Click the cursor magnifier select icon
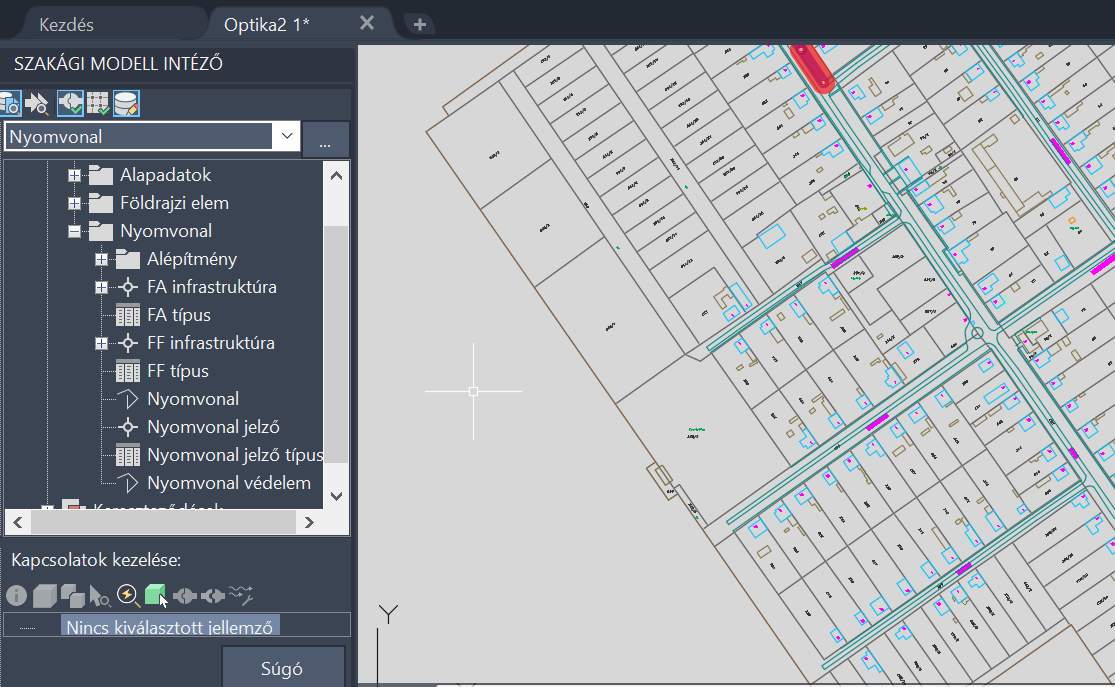 pos(100,595)
